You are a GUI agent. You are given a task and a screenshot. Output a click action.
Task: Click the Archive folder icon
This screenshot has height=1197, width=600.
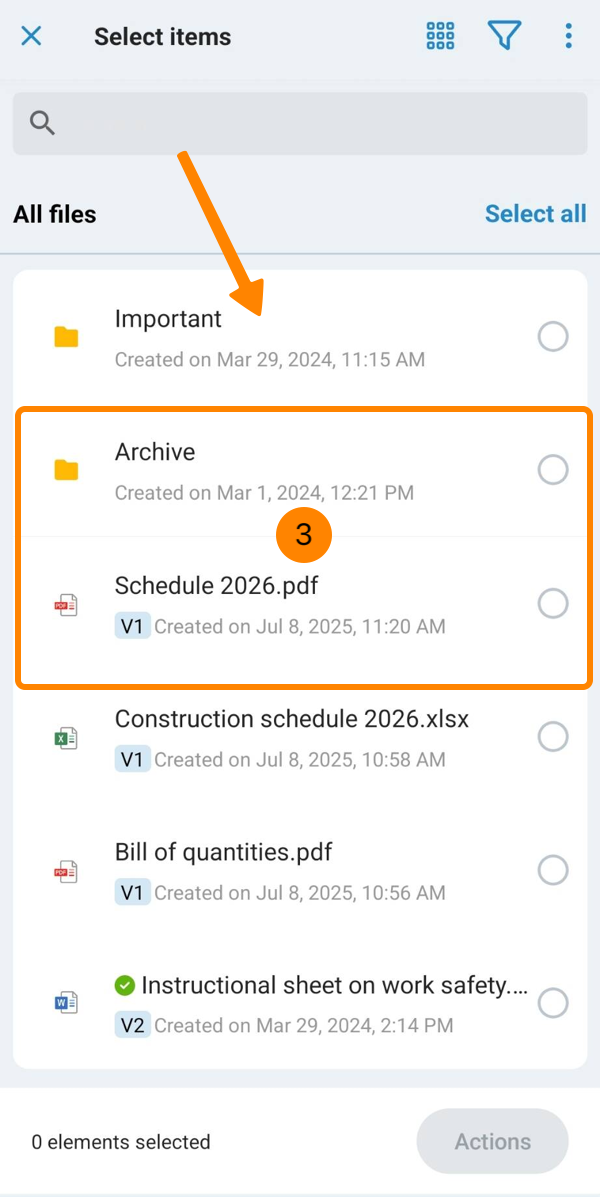(x=66, y=470)
